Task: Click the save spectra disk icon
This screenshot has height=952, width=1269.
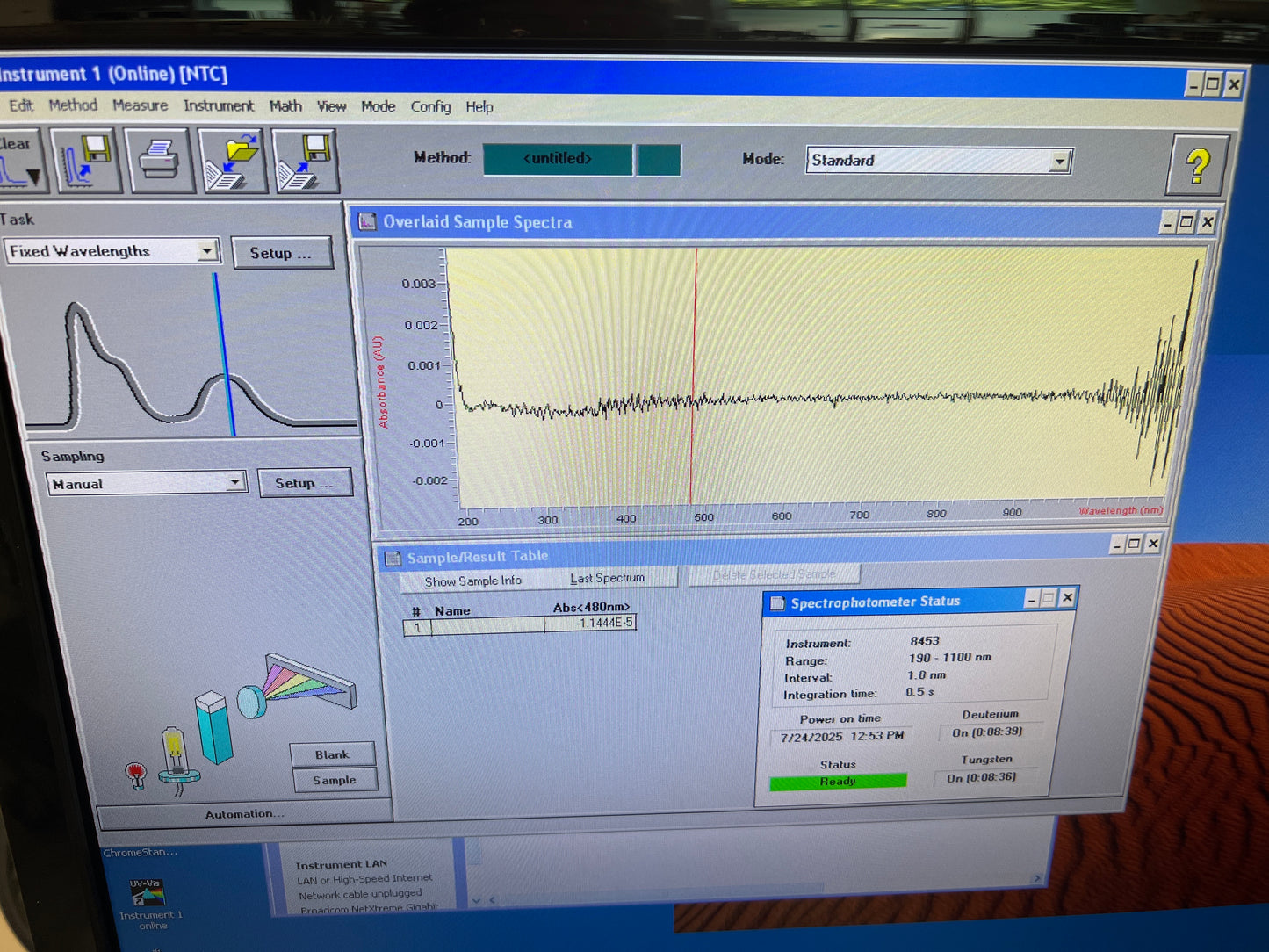Action: tap(87, 161)
